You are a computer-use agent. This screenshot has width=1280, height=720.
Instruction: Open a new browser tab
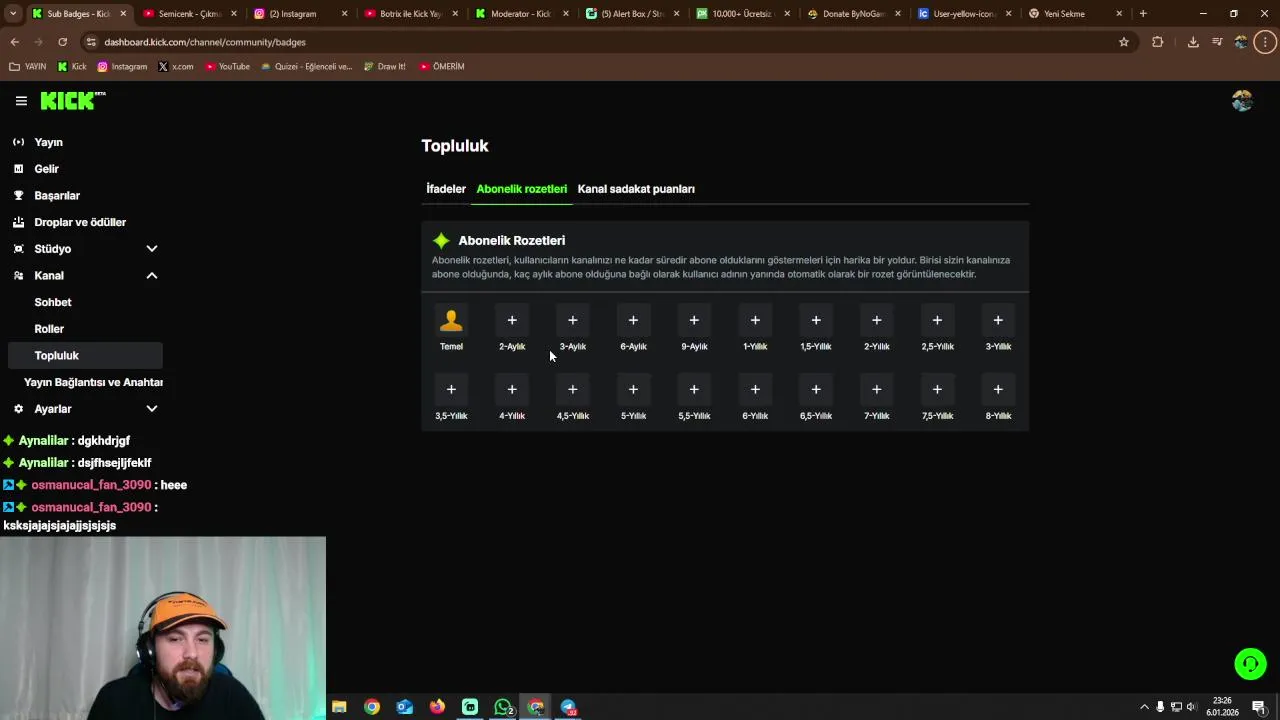(x=1143, y=14)
